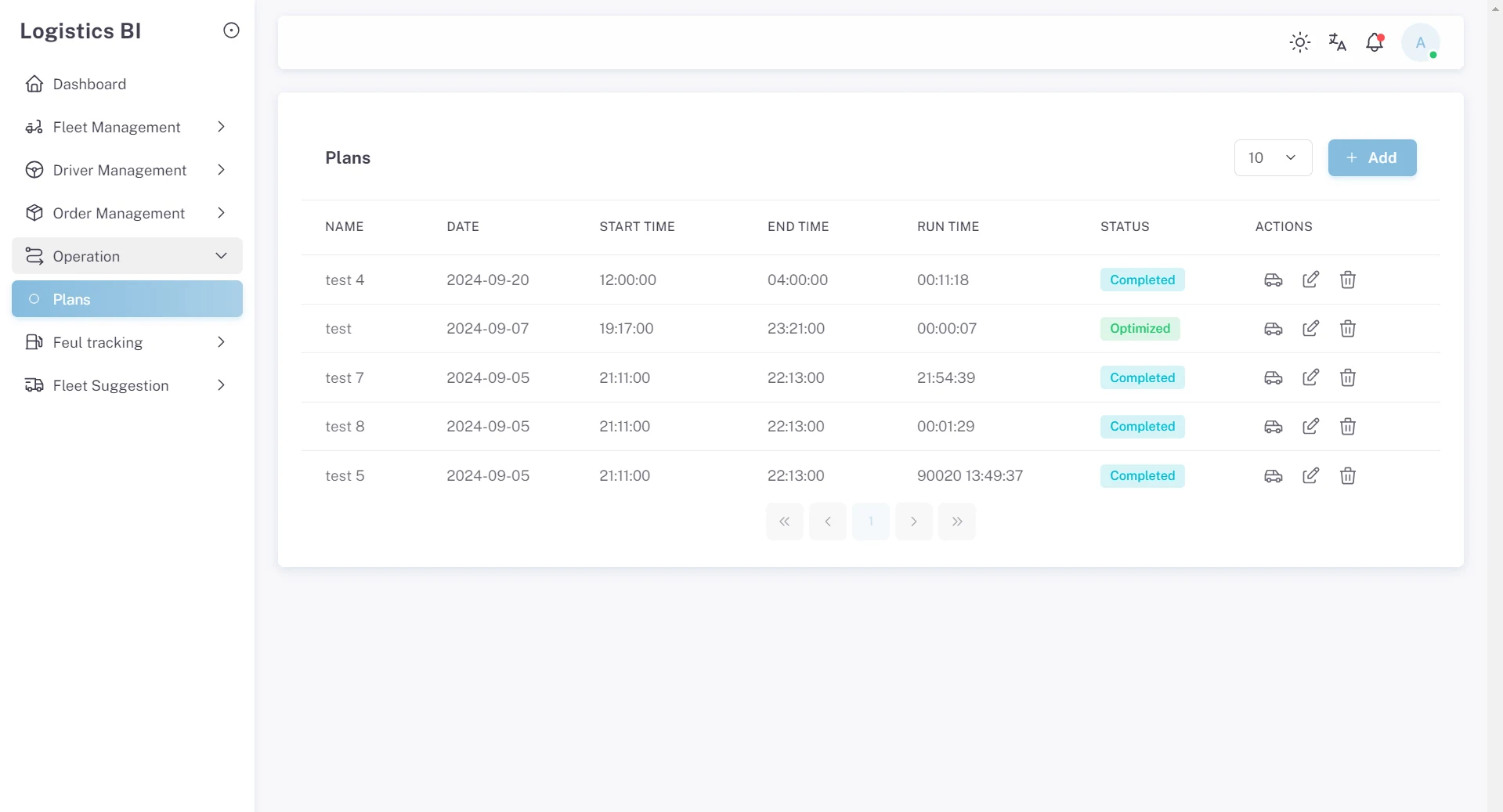Image resolution: width=1503 pixels, height=812 pixels.
Task: Expand Driver Management menu
Action: click(x=127, y=170)
